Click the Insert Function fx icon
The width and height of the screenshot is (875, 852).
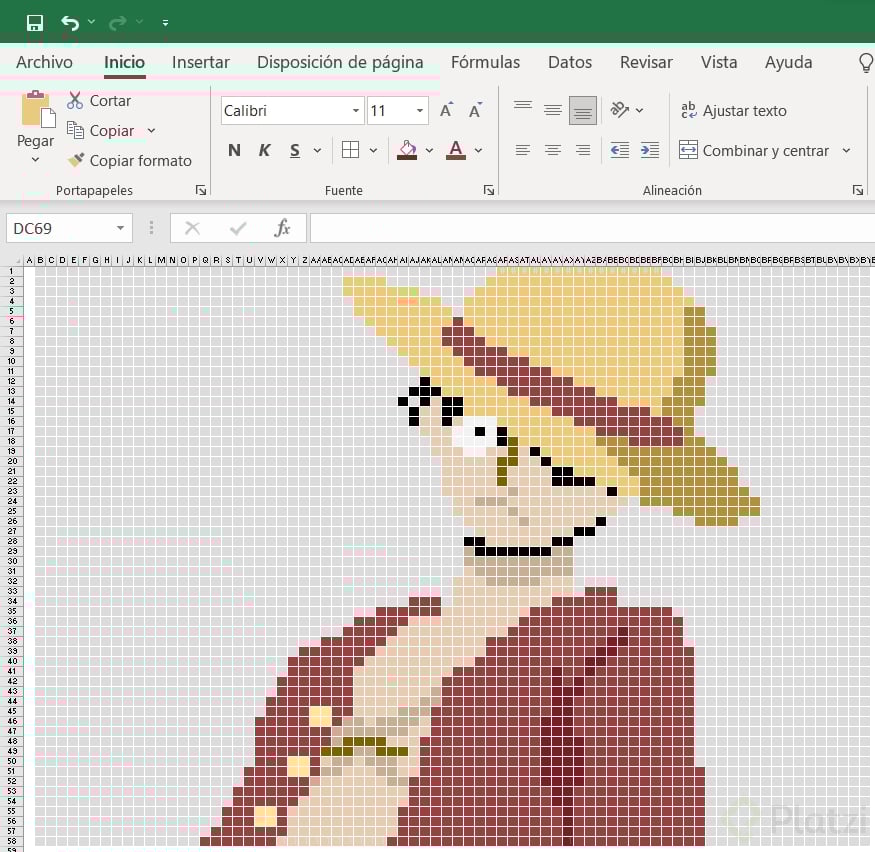(x=282, y=228)
